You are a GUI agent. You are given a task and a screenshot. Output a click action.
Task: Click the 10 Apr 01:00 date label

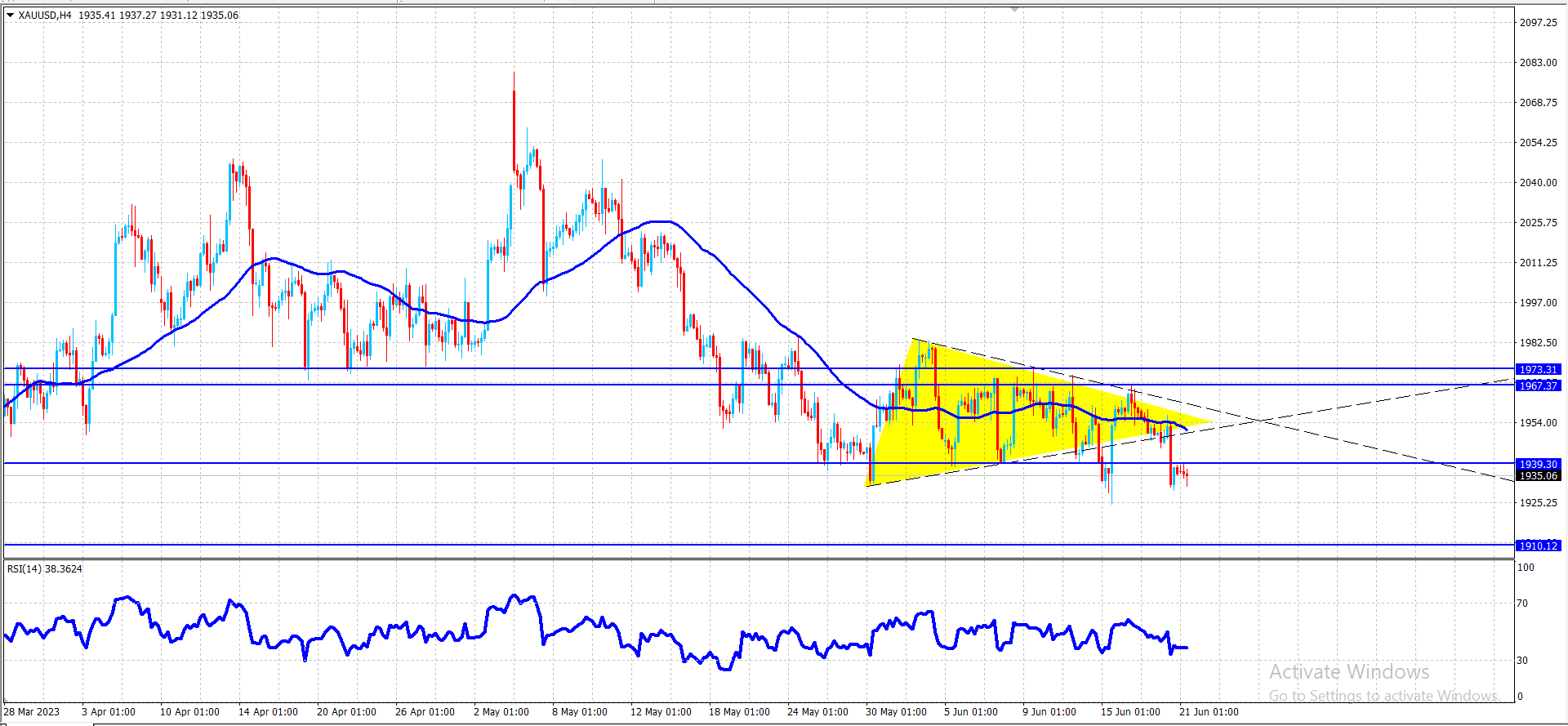189,712
